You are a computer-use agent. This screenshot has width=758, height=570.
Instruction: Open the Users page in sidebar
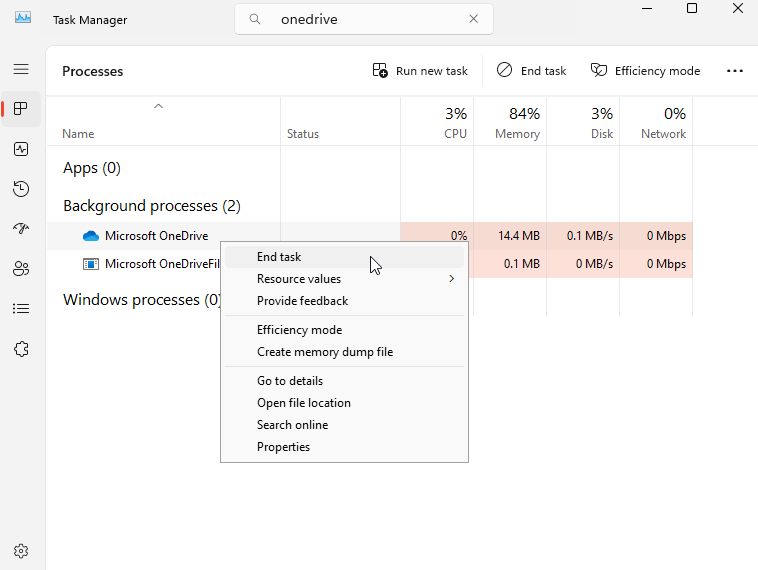coord(21,269)
